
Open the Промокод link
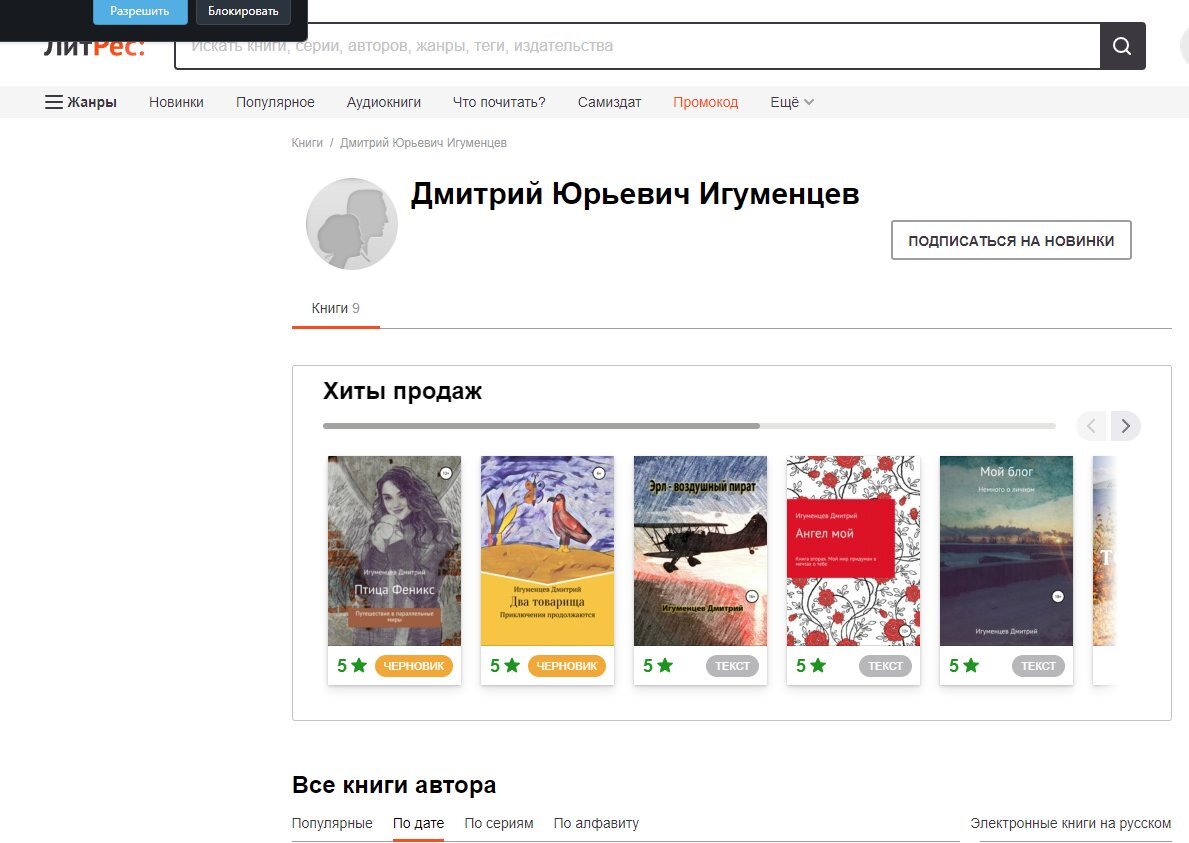click(706, 101)
